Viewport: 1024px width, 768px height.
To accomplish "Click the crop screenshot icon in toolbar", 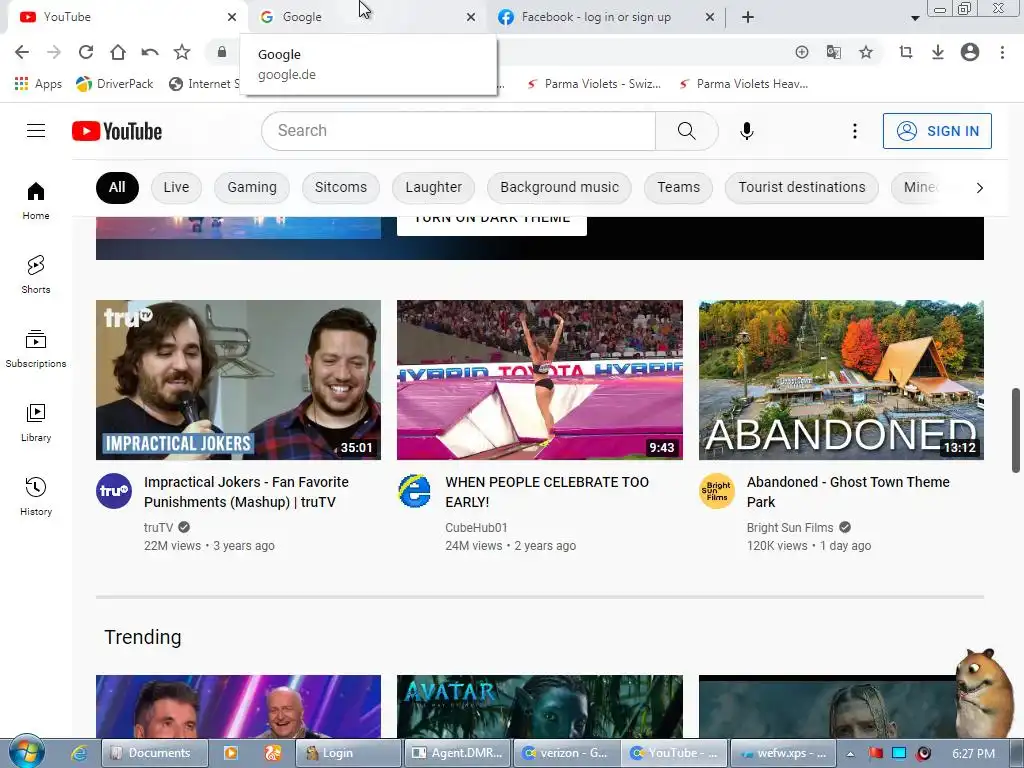I will [x=905, y=52].
